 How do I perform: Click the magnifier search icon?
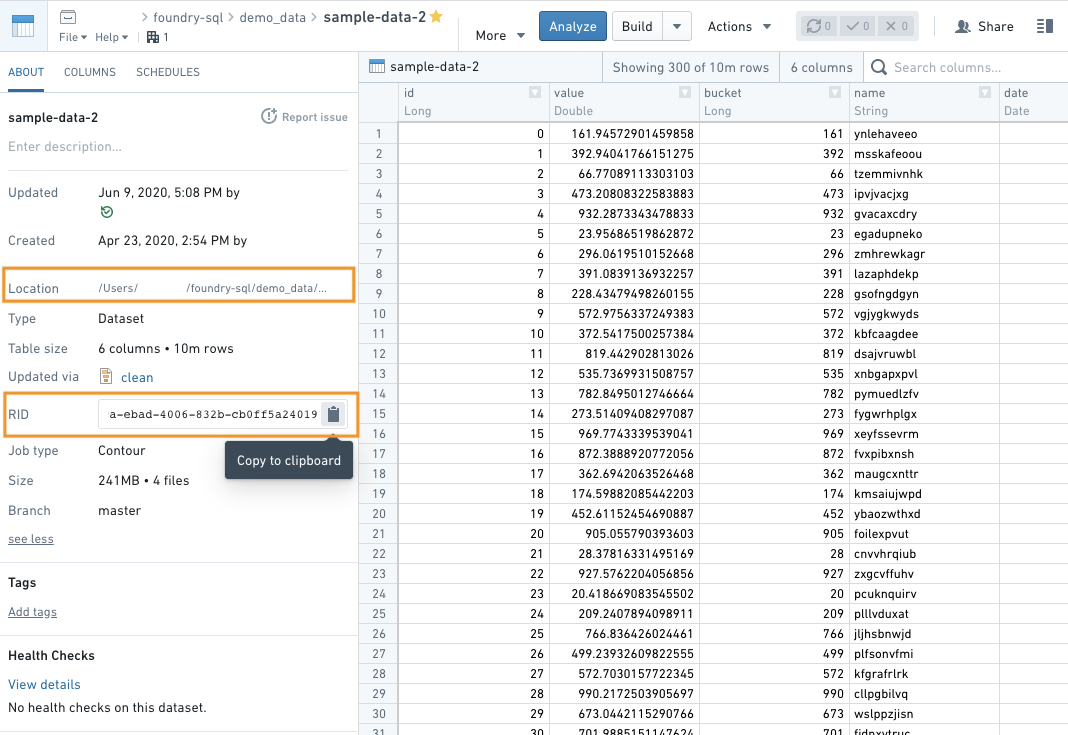tap(879, 67)
